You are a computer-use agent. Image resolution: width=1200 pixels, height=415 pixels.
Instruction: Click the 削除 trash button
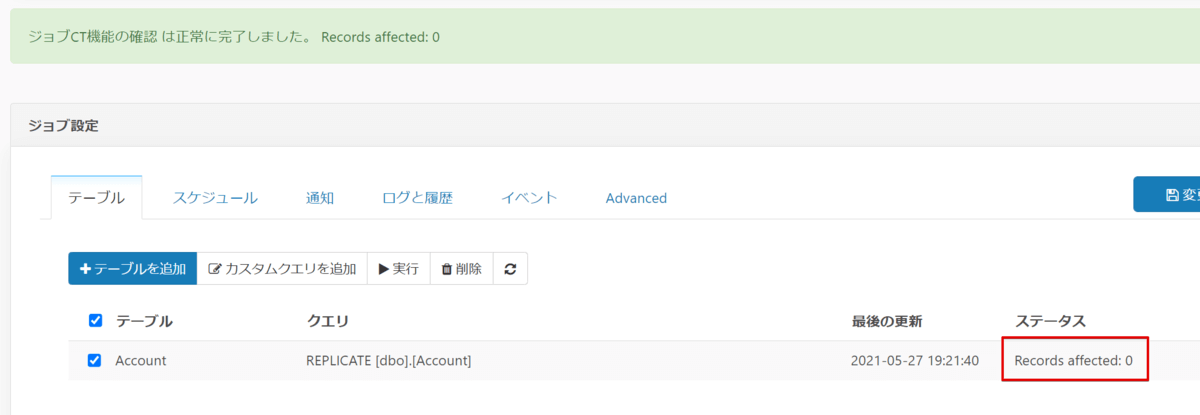pyautogui.click(x=461, y=269)
